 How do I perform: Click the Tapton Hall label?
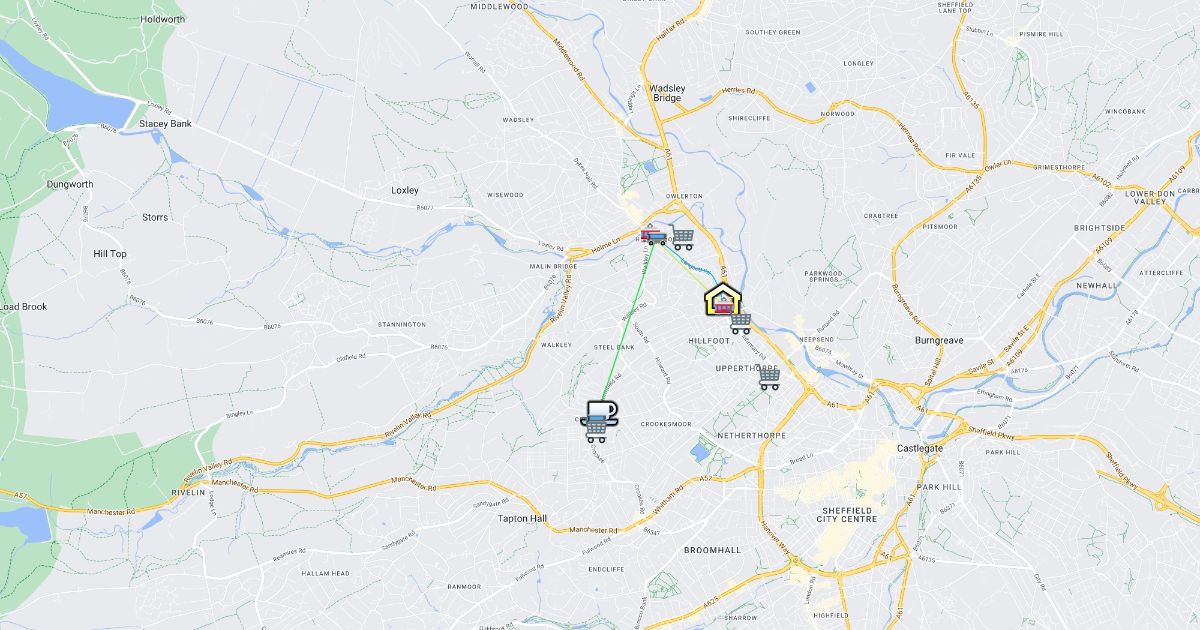point(523,519)
